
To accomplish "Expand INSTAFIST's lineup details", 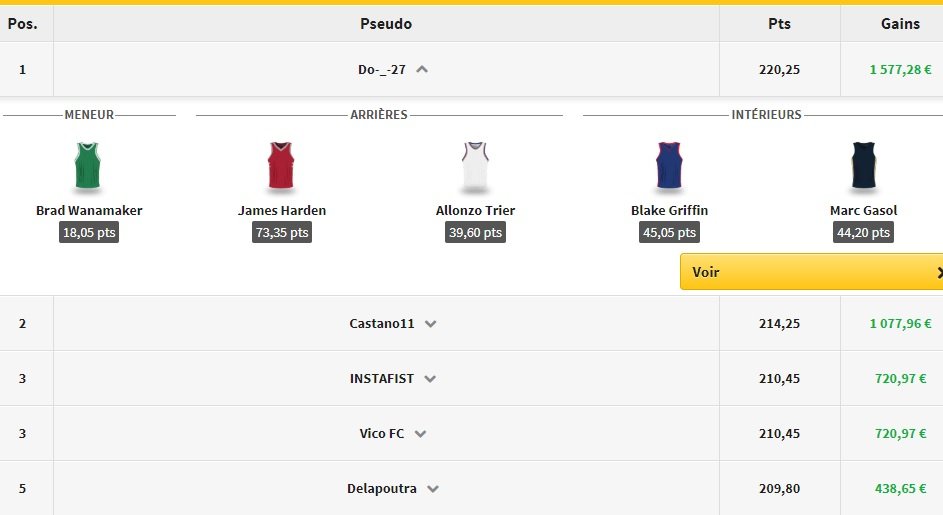I will [430, 379].
